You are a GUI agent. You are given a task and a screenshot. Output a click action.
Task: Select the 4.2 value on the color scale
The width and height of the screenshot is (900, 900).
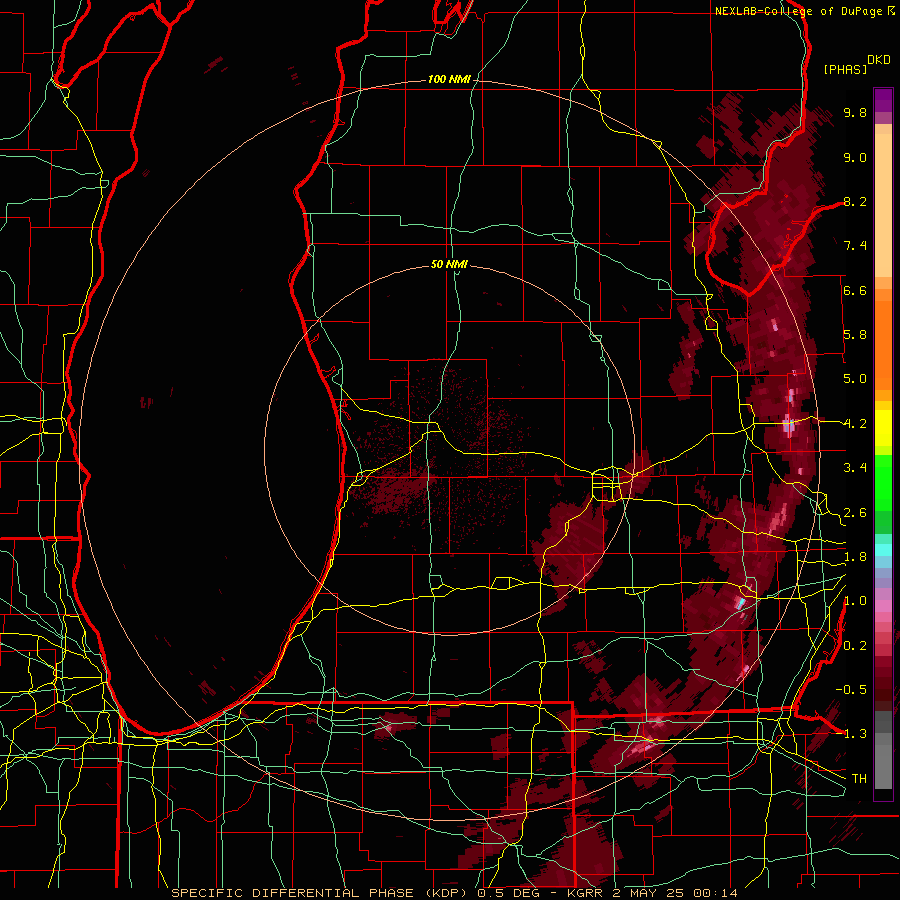pos(855,424)
